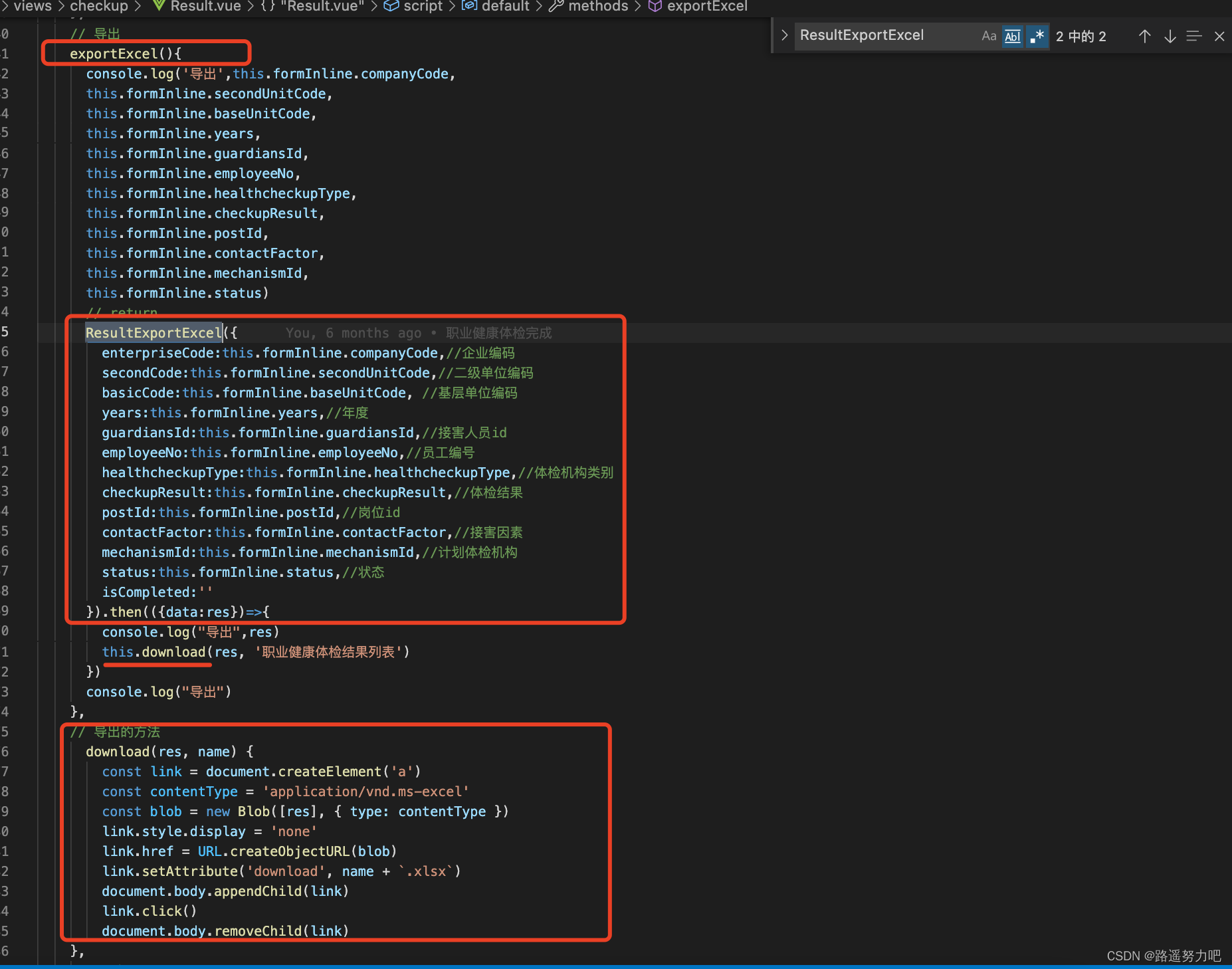Open the exportExcel breadcrumb segment
This screenshot has width=1232, height=969.
(x=708, y=7)
